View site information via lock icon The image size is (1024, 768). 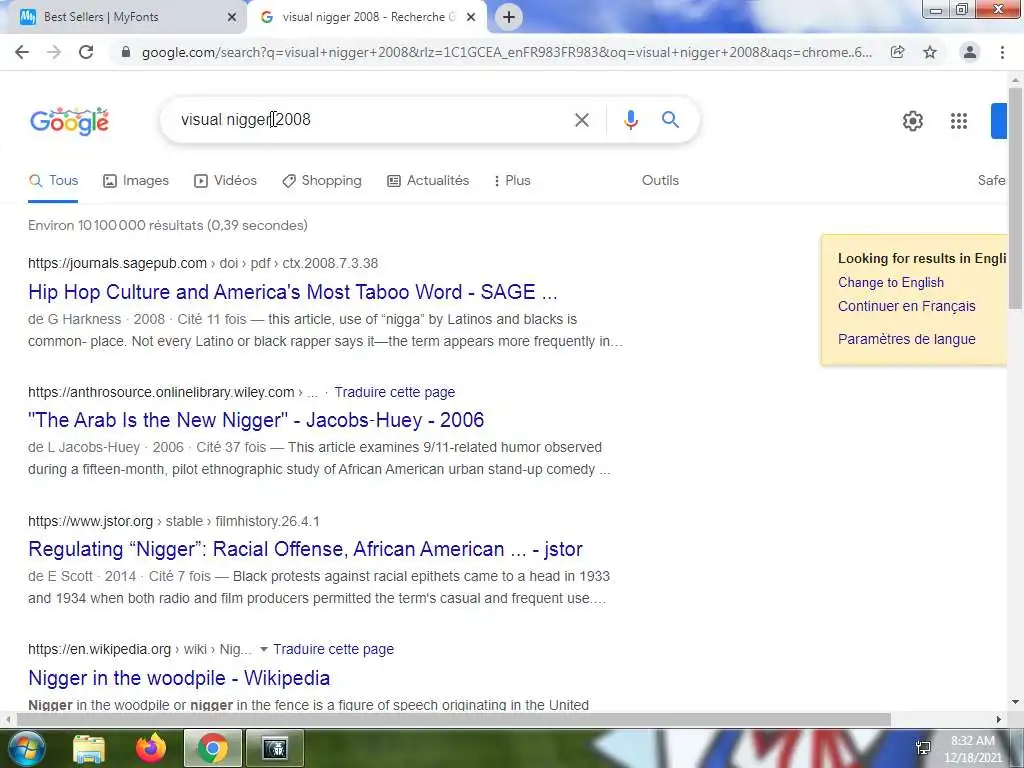[126, 52]
